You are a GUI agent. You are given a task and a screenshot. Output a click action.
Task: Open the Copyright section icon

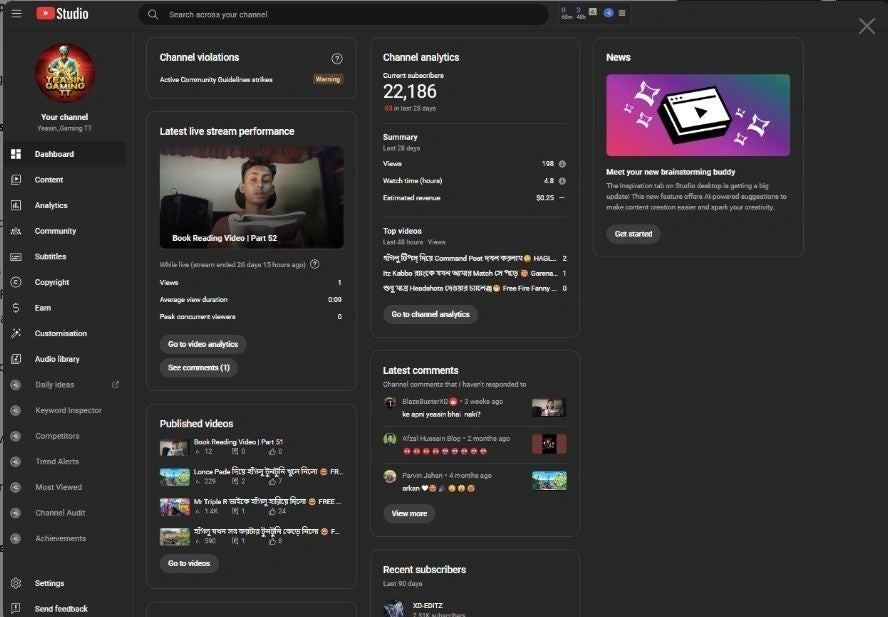(x=15, y=282)
